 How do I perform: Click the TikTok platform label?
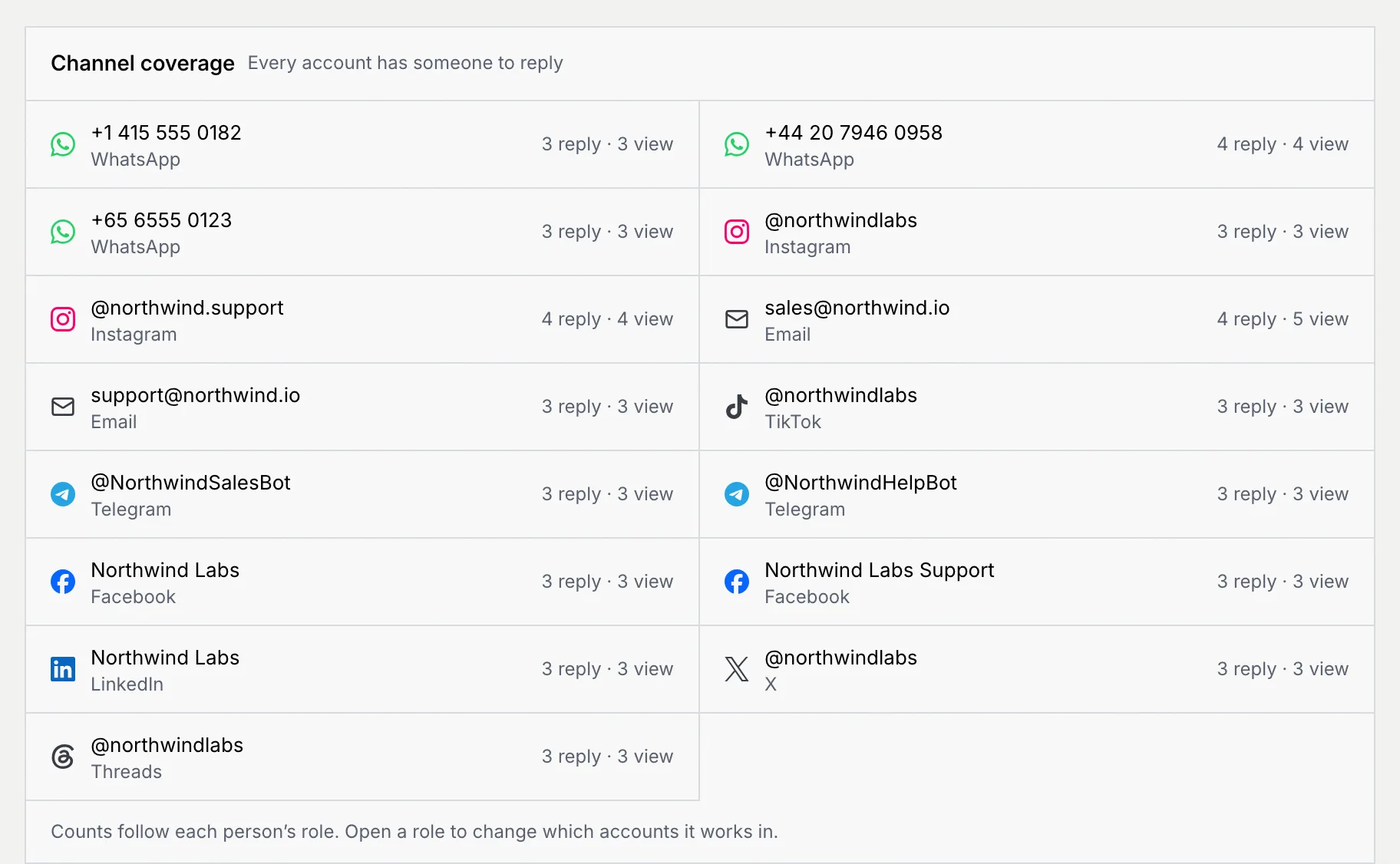tap(793, 422)
